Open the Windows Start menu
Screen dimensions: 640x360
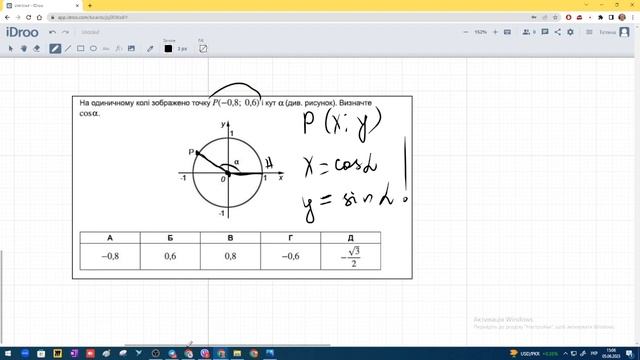click(7, 353)
